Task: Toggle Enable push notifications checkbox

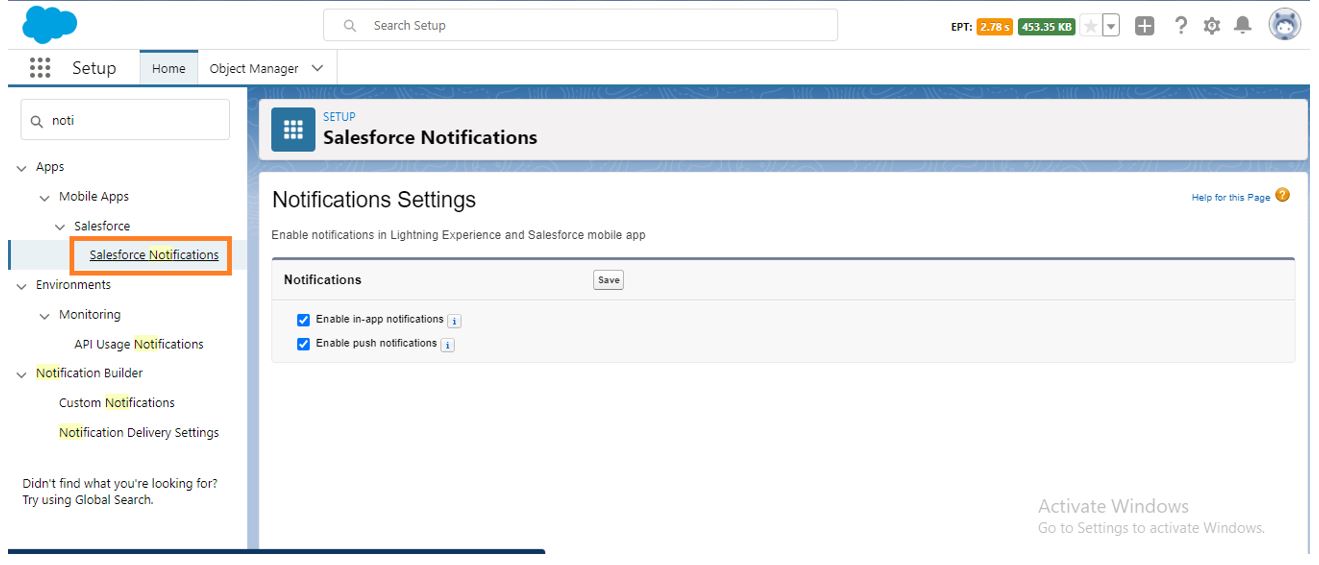Action: [x=304, y=344]
